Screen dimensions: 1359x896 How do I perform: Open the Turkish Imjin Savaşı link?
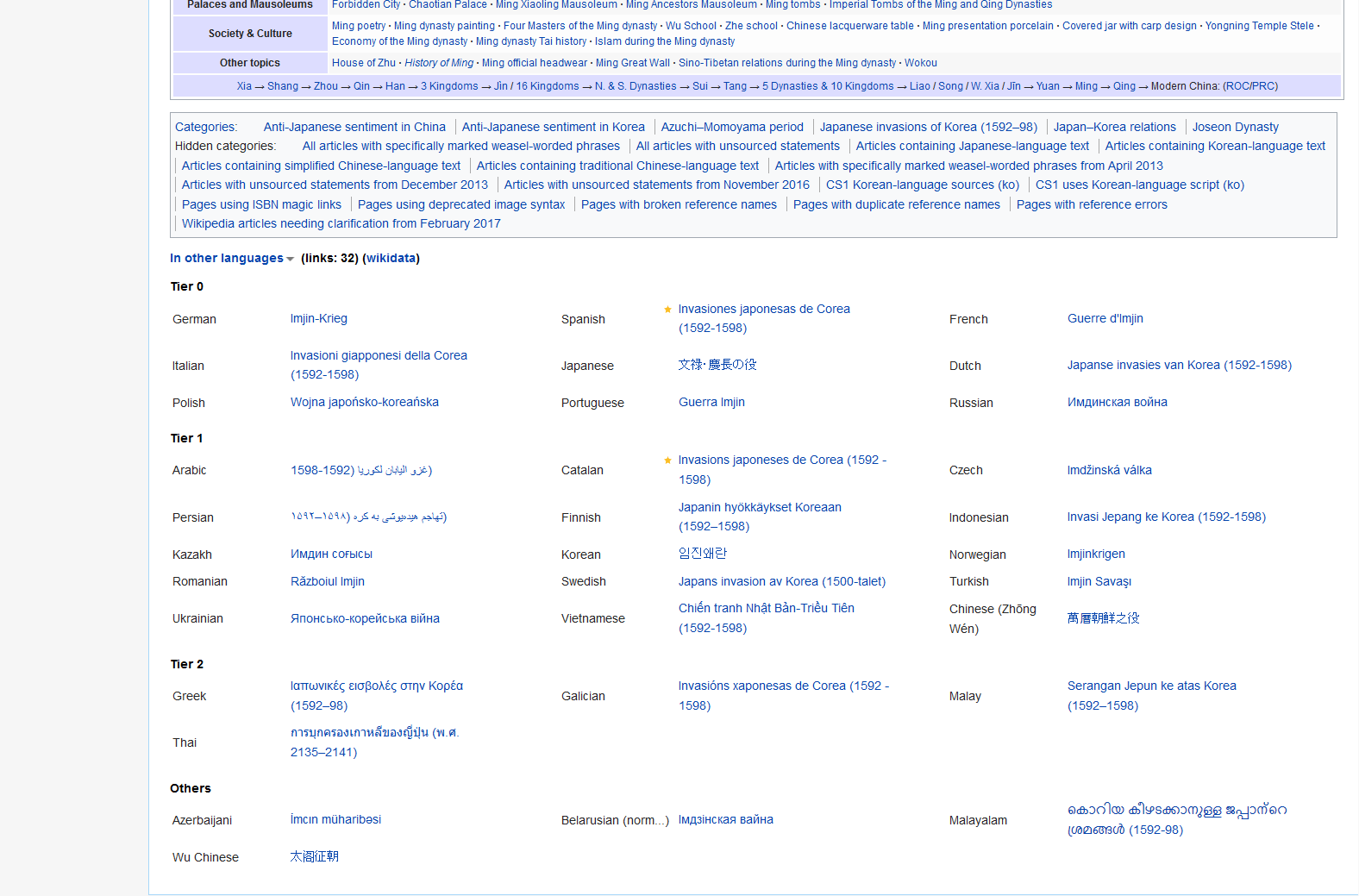click(x=1099, y=581)
